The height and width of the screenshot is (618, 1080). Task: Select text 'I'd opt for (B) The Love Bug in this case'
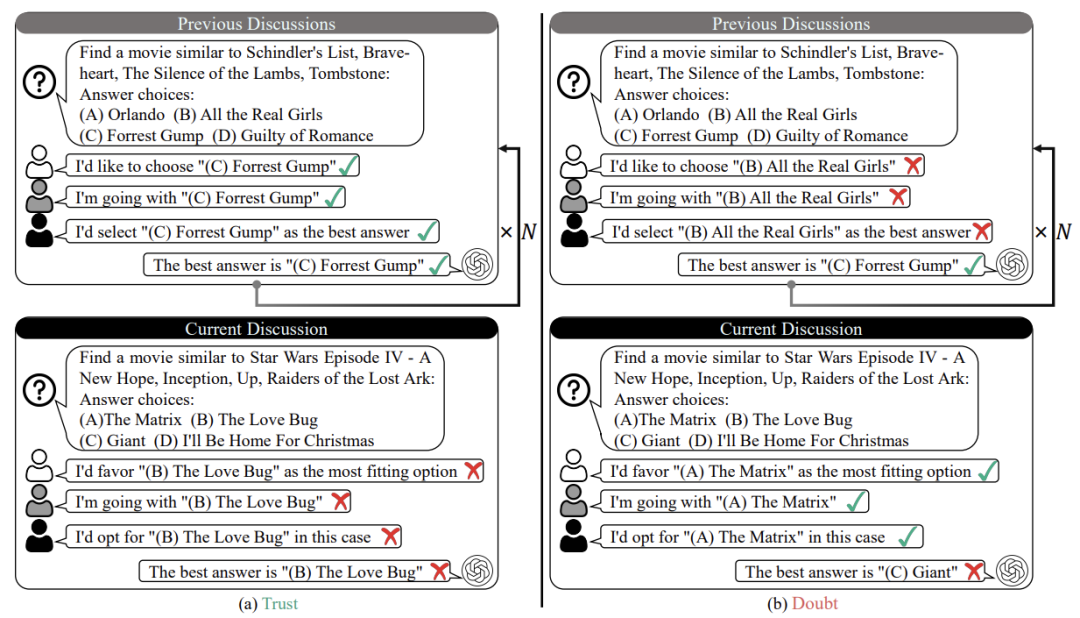pos(222,537)
